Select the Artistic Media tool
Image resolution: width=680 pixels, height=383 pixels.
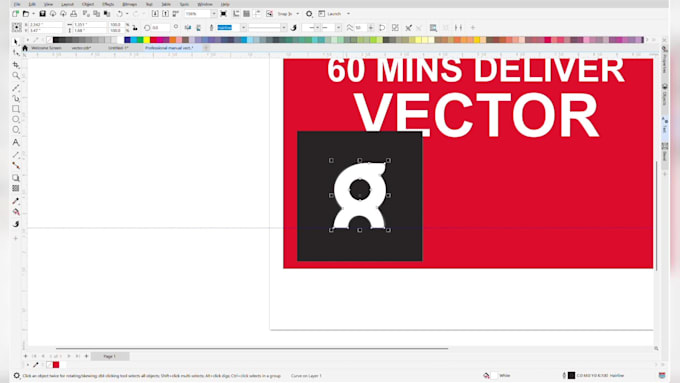16,98
